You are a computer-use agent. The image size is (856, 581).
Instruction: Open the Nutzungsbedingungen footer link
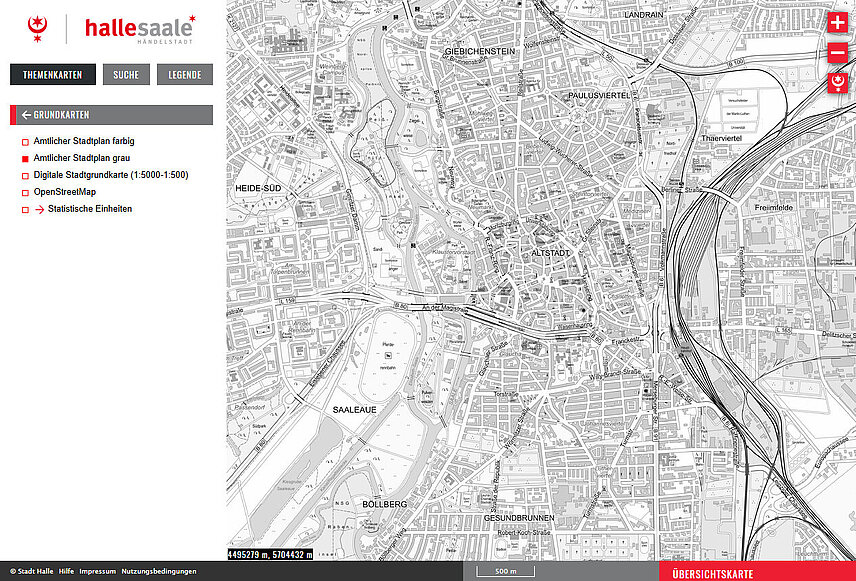tap(159, 572)
